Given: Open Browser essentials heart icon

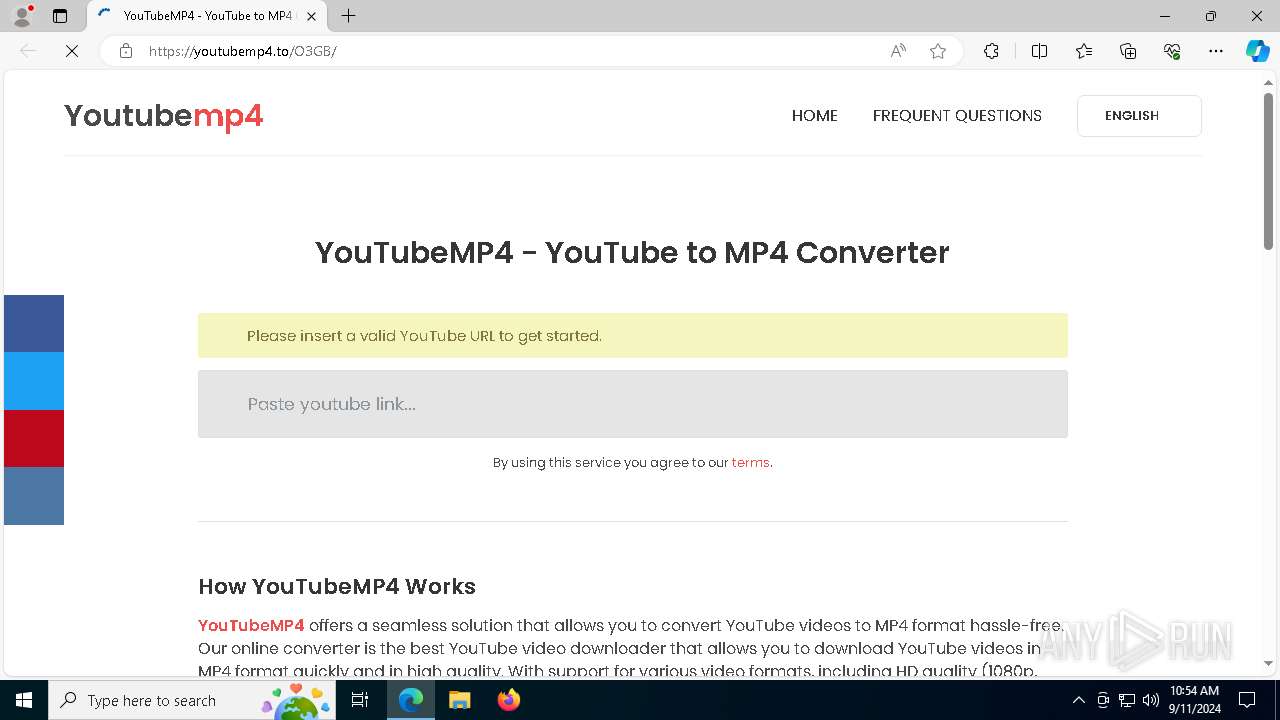Looking at the screenshot, I should click(x=1172, y=51).
